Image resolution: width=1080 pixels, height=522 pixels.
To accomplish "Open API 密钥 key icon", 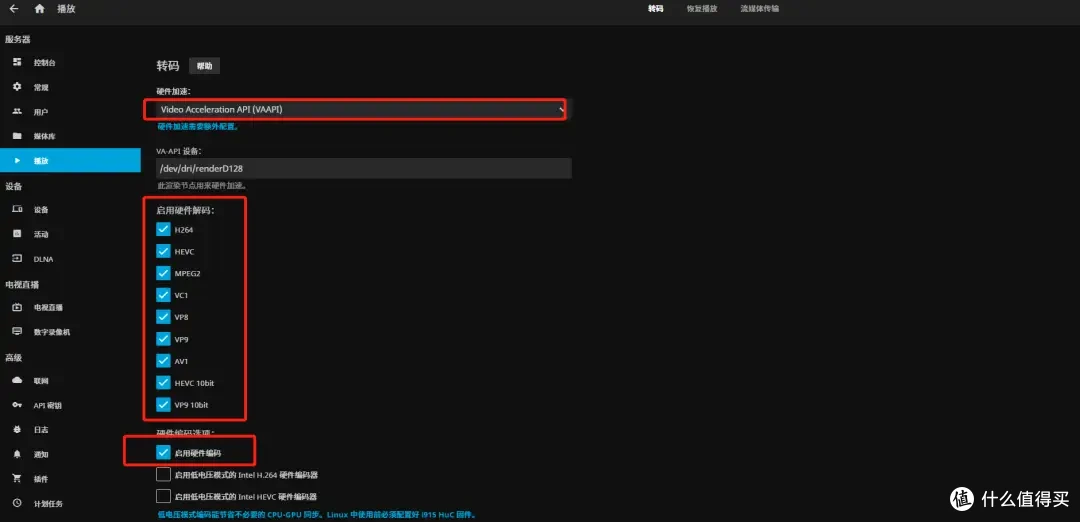I will pos(17,405).
